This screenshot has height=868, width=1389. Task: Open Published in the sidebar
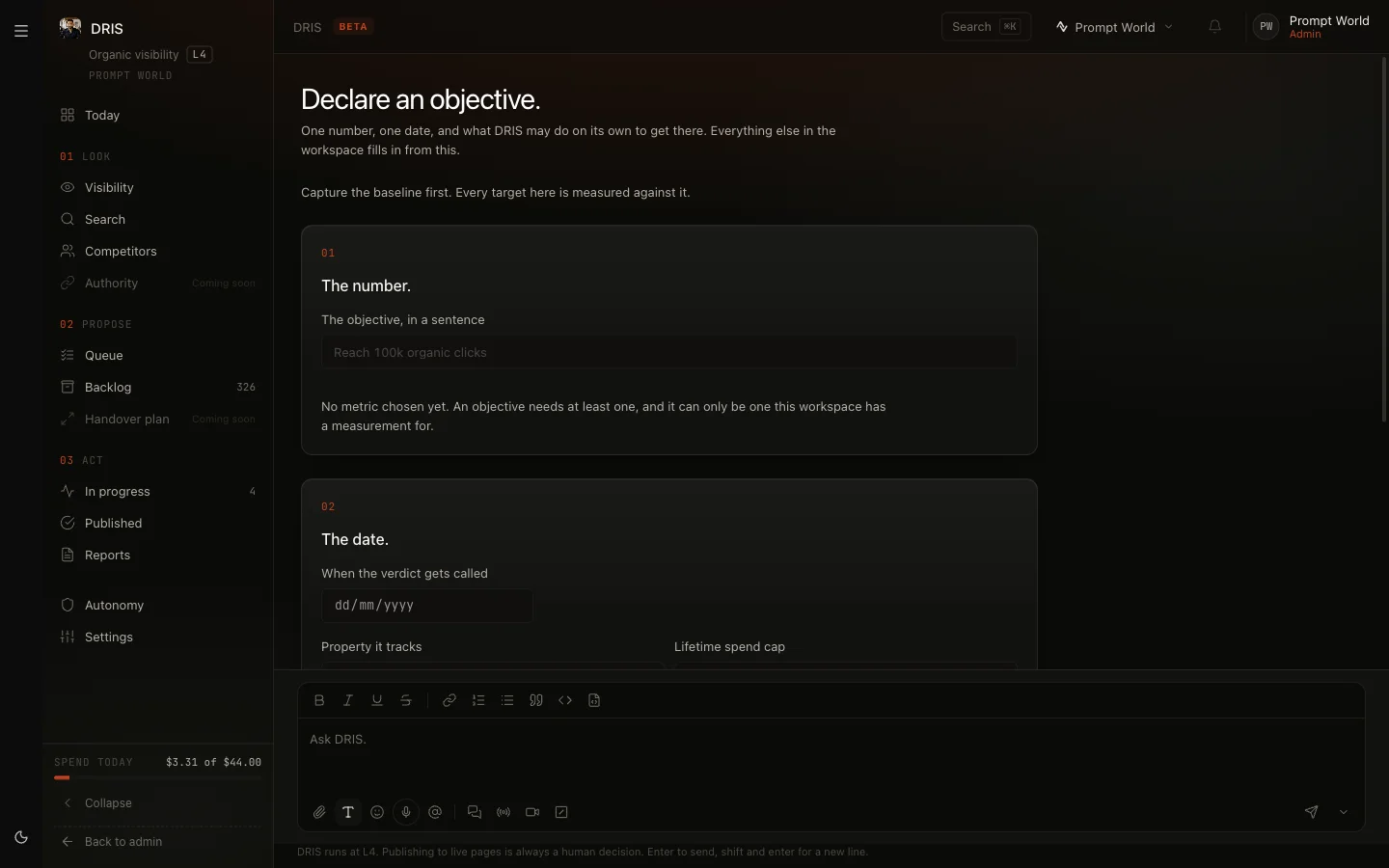point(157,523)
